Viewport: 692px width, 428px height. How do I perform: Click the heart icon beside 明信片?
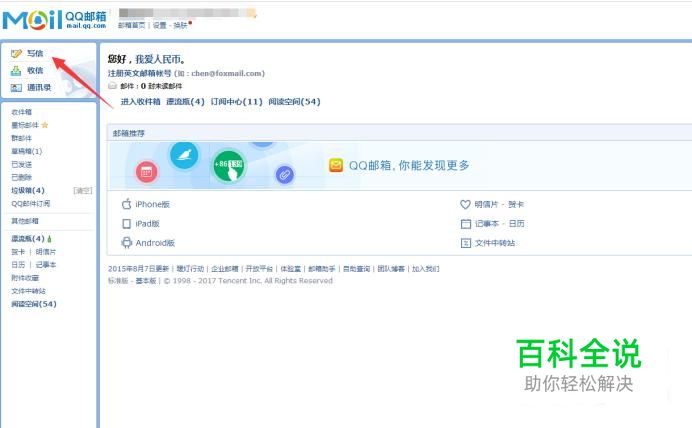465,204
